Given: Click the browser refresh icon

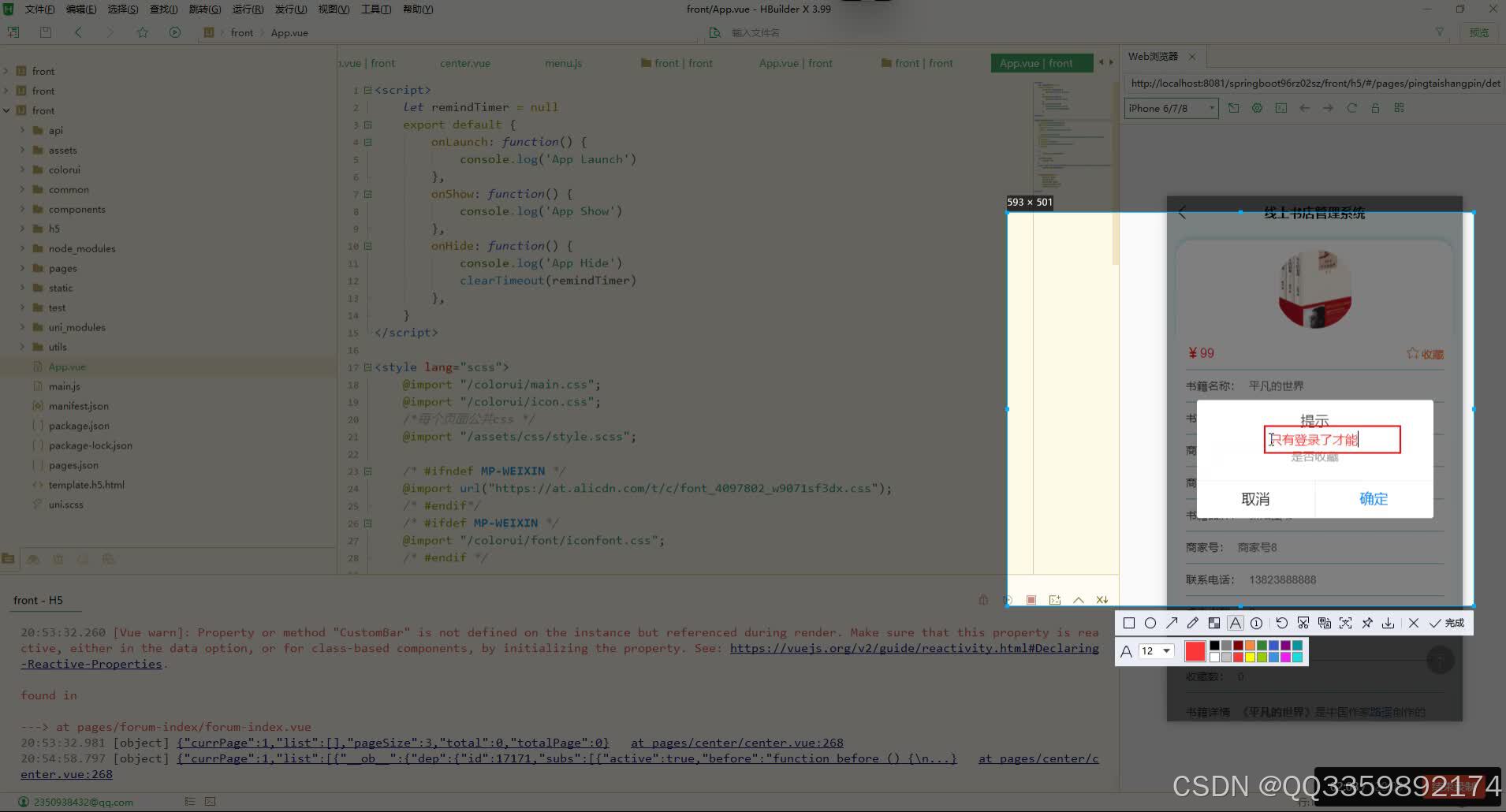Looking at the screenshot, I should coord(1351,108).
